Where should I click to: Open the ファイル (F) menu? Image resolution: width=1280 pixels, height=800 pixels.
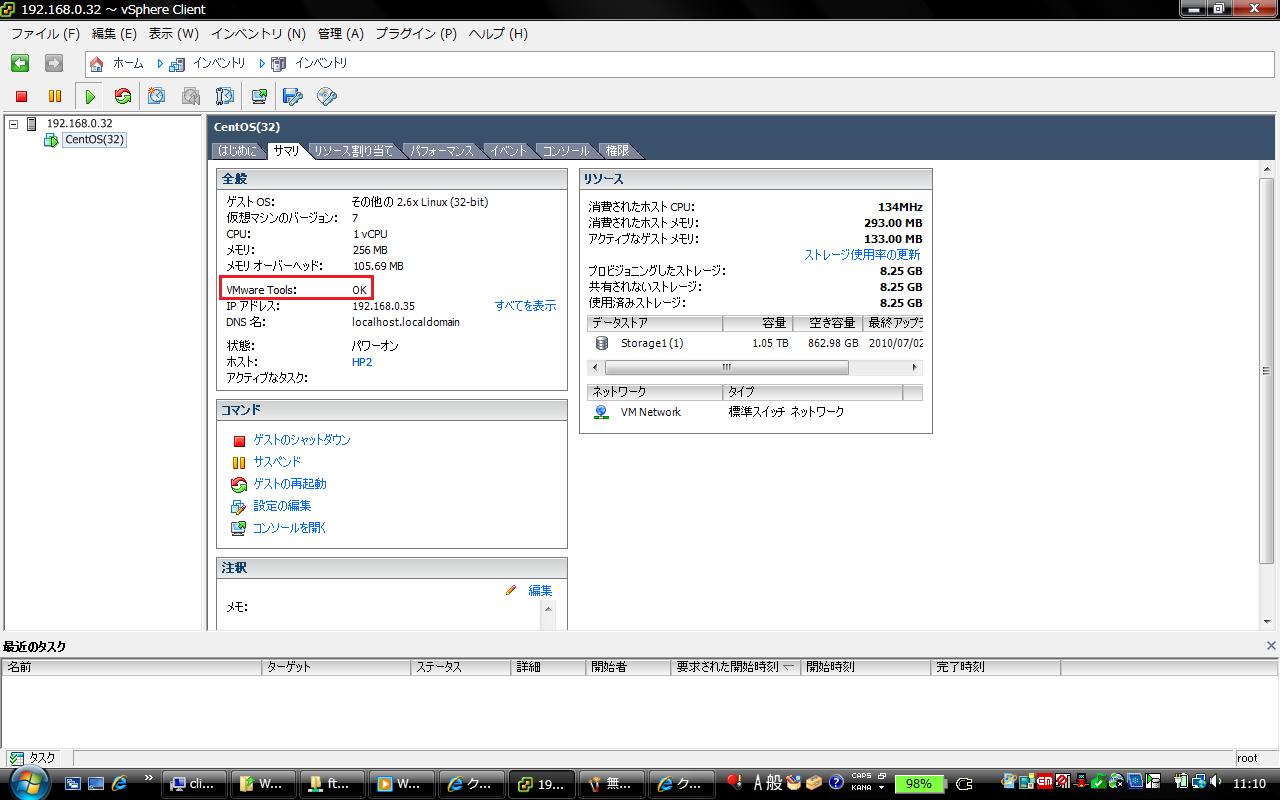[45, 33]
